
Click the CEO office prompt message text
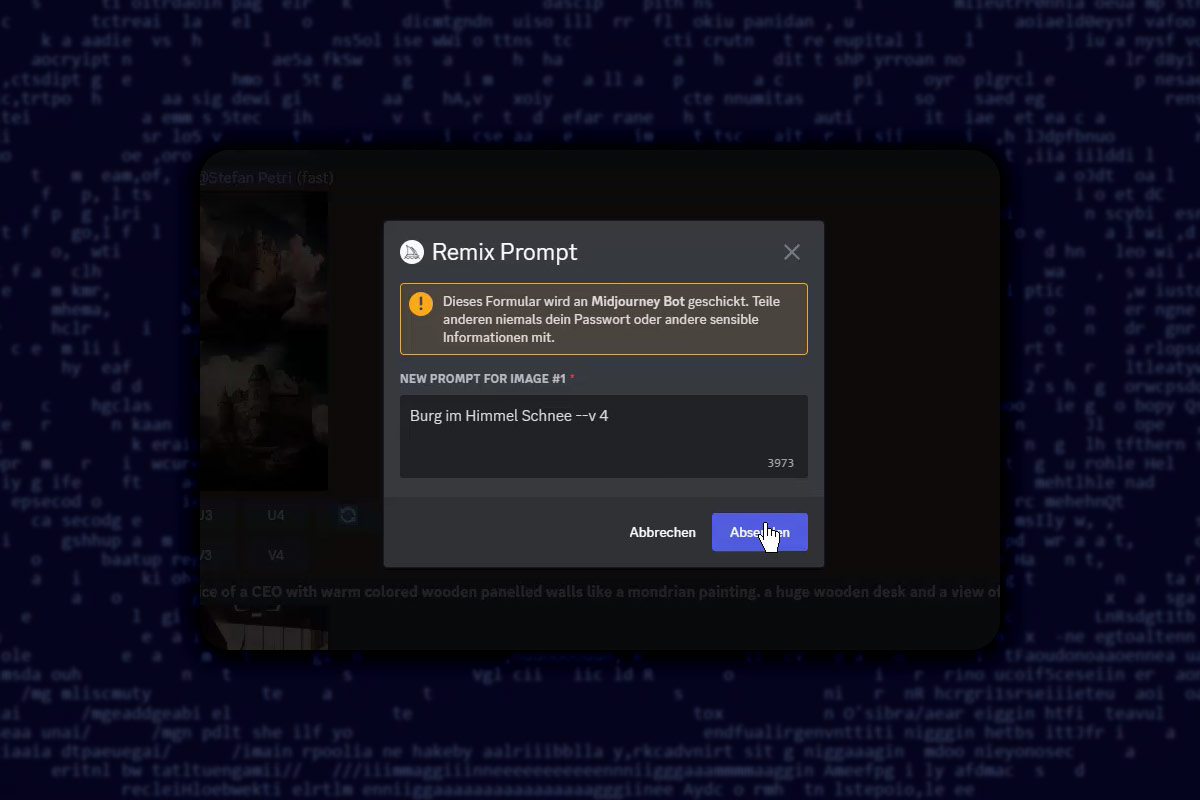pos(600,592)
